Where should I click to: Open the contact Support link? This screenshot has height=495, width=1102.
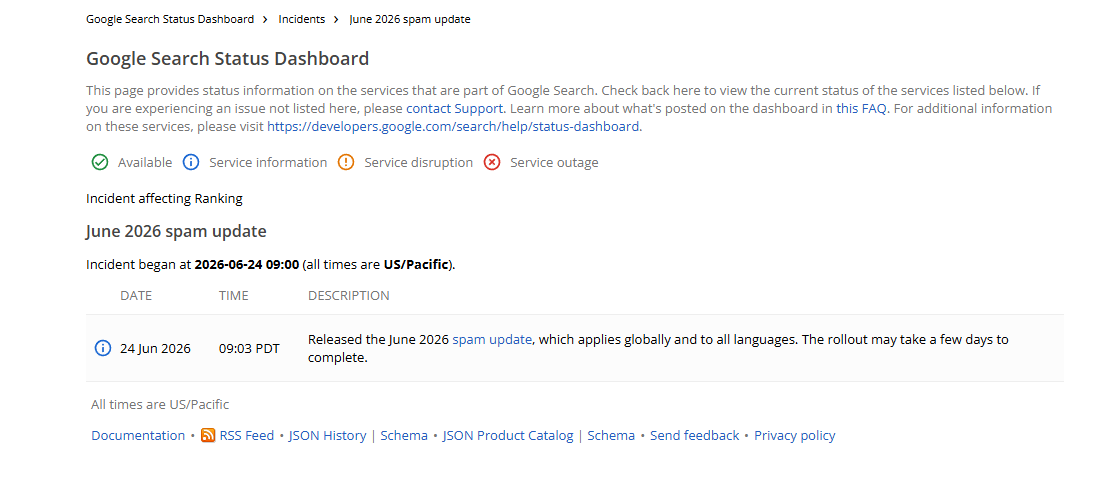point(454,108)
